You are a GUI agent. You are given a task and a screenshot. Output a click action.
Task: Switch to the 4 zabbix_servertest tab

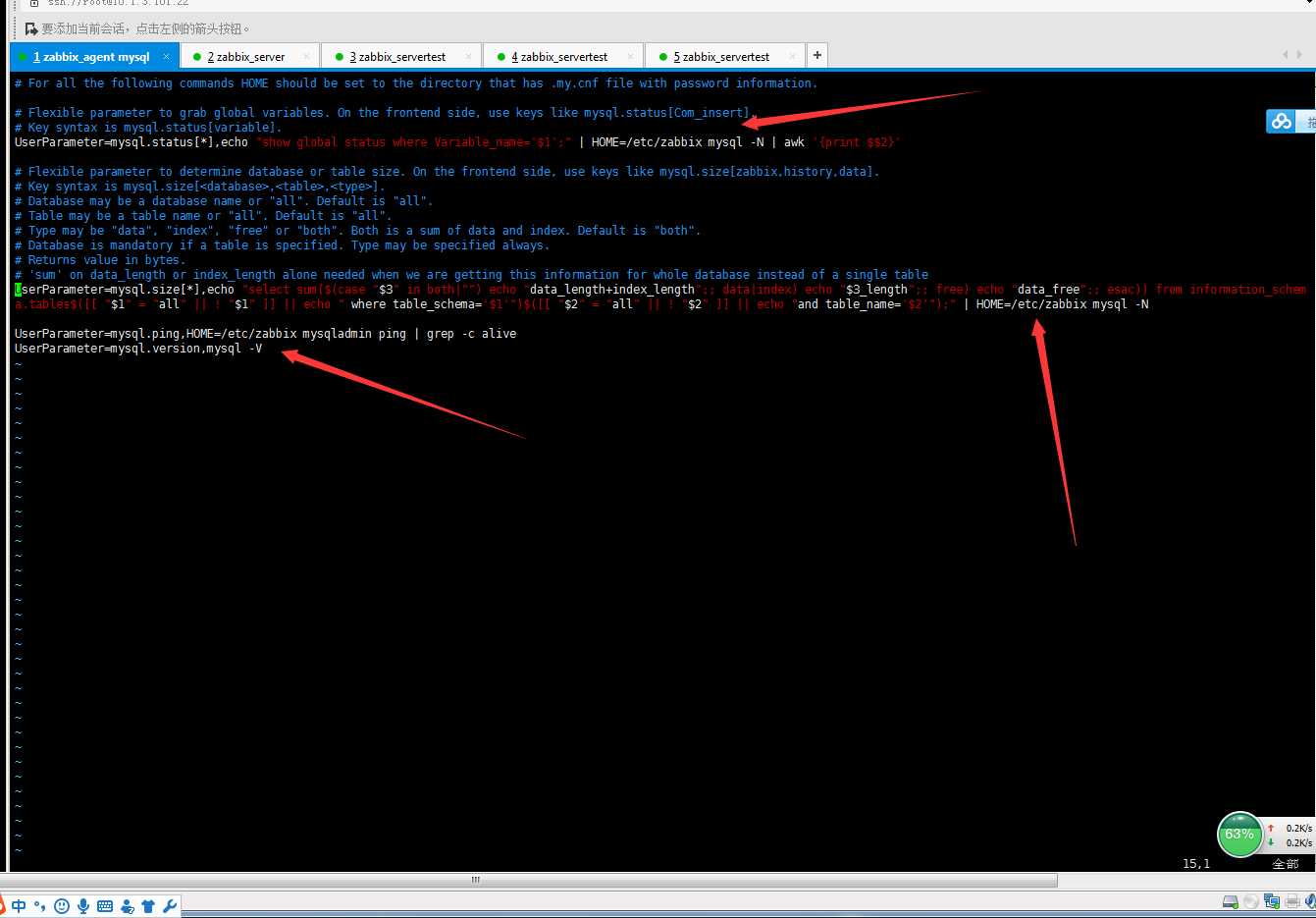click(x=561, y=57)
